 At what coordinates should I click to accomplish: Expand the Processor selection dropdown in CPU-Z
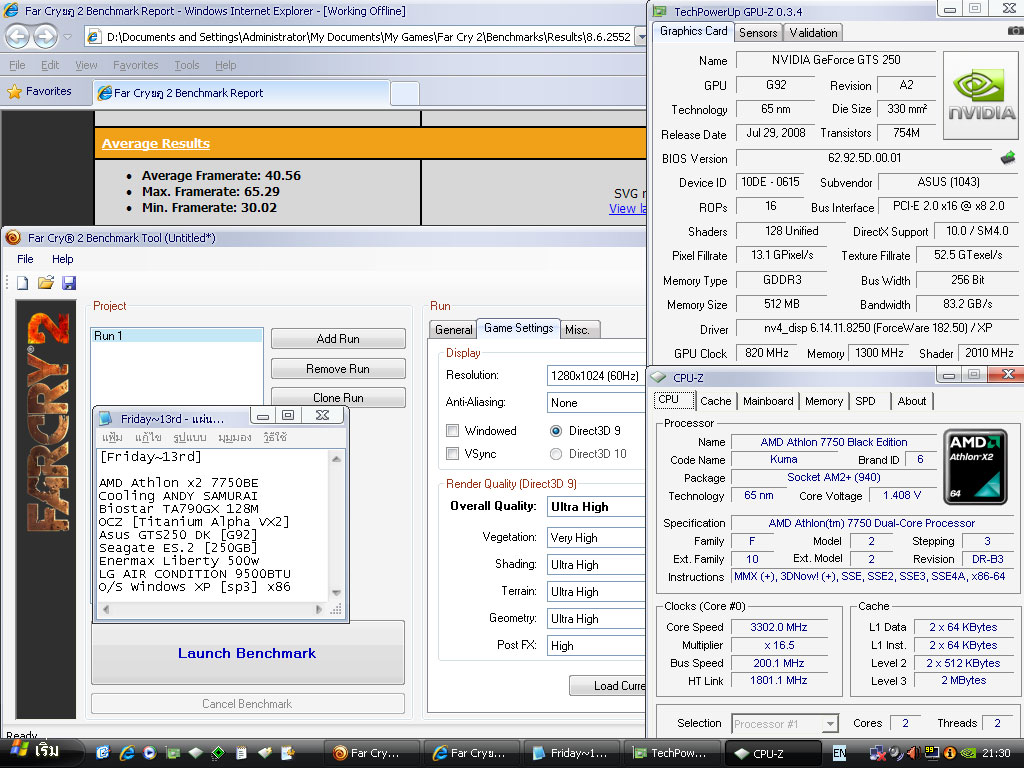click(x=829, y=724)
